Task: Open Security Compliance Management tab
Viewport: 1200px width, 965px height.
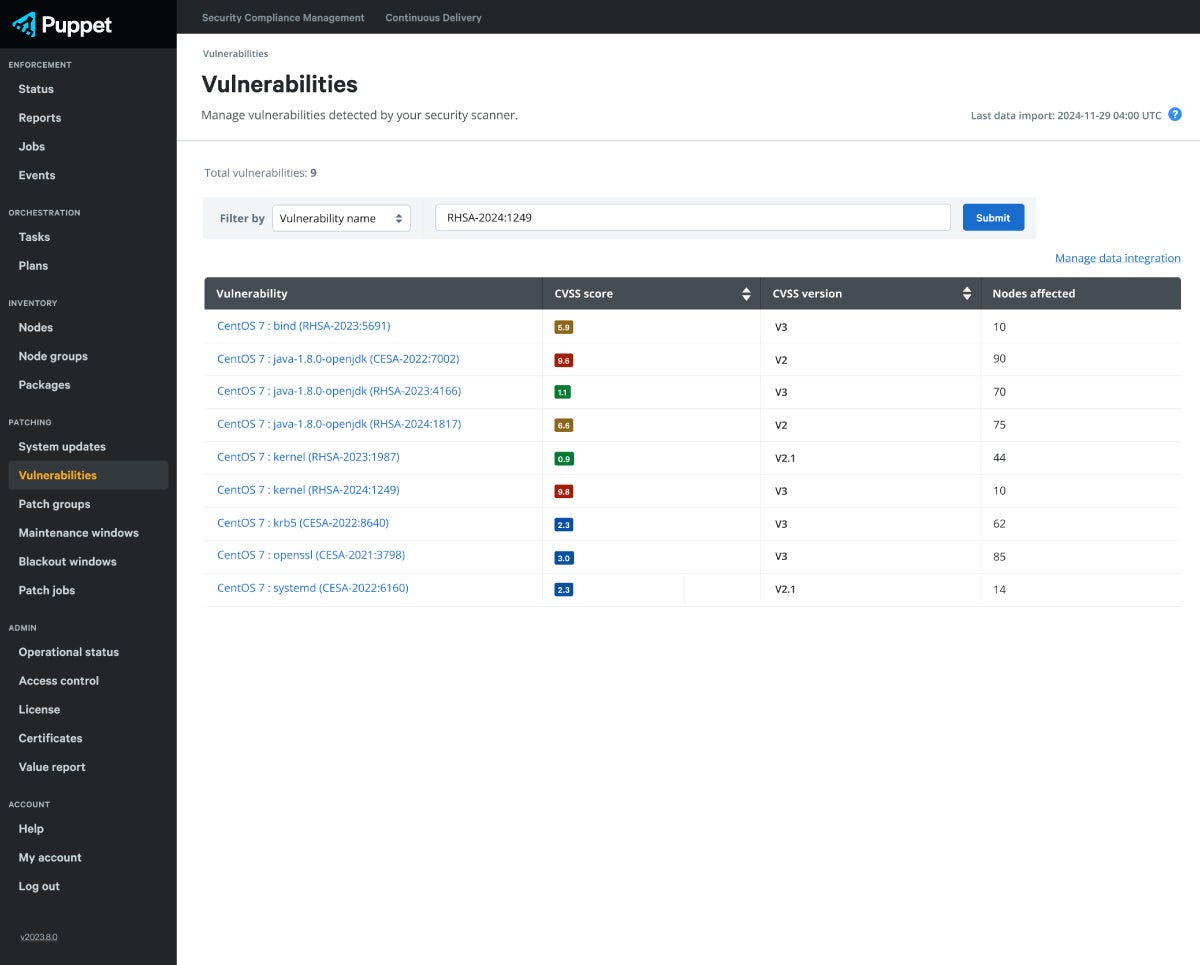Action: (x=283, y=18)
